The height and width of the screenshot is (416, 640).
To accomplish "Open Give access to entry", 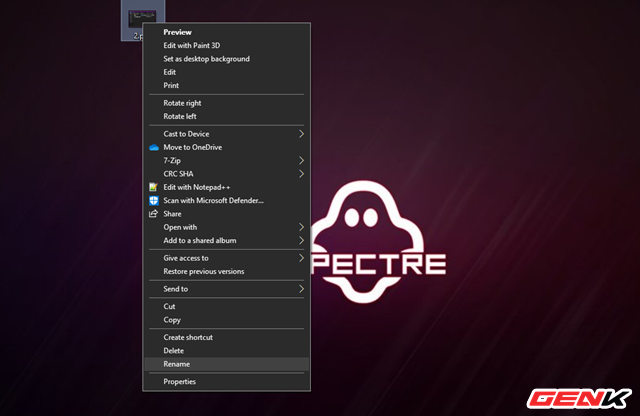I will pos(227,258).
